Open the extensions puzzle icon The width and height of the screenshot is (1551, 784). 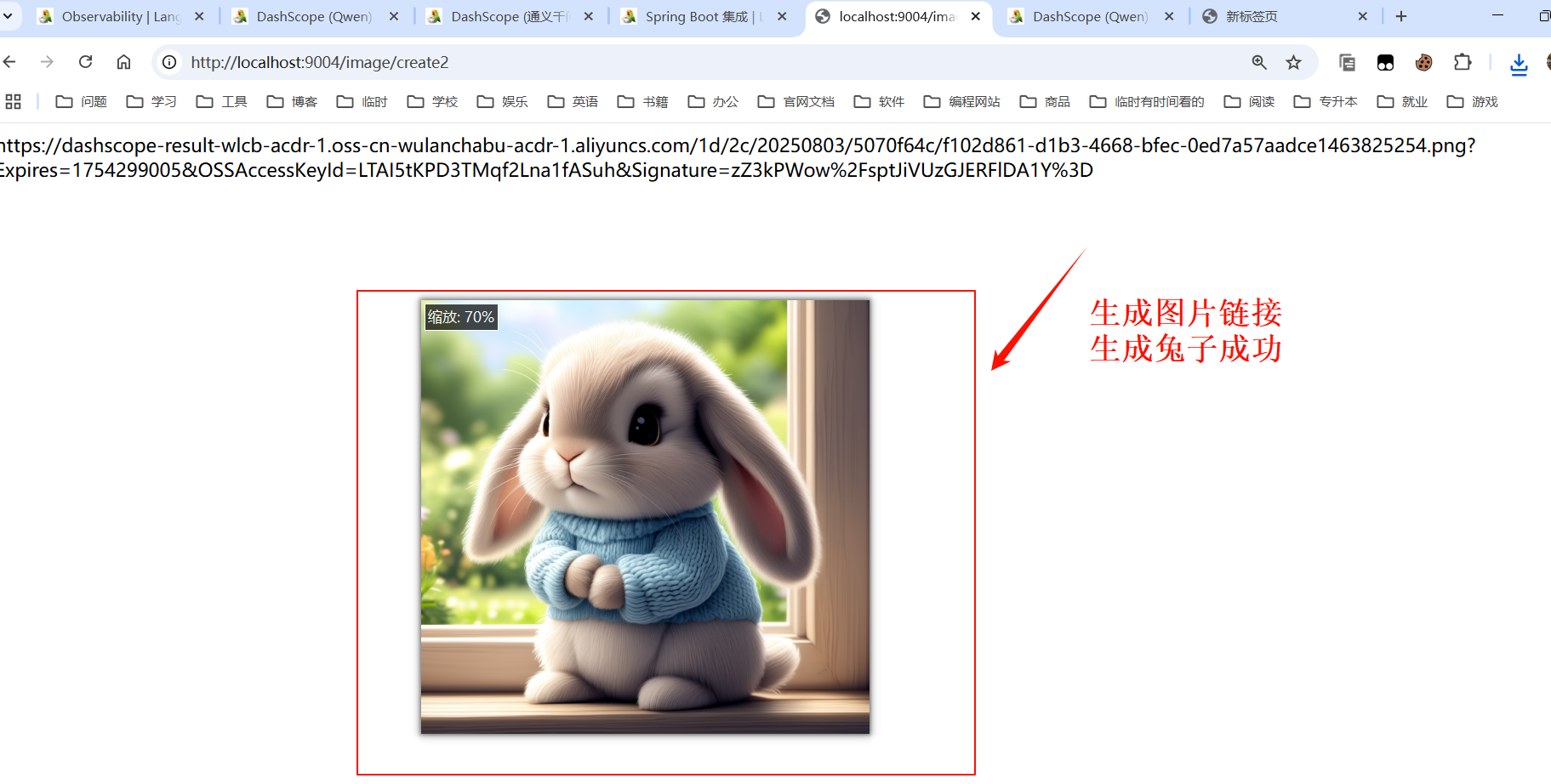(1462, 62)
